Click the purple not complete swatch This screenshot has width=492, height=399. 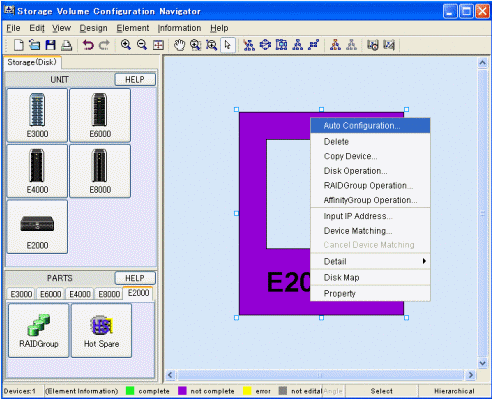[182, 391]
